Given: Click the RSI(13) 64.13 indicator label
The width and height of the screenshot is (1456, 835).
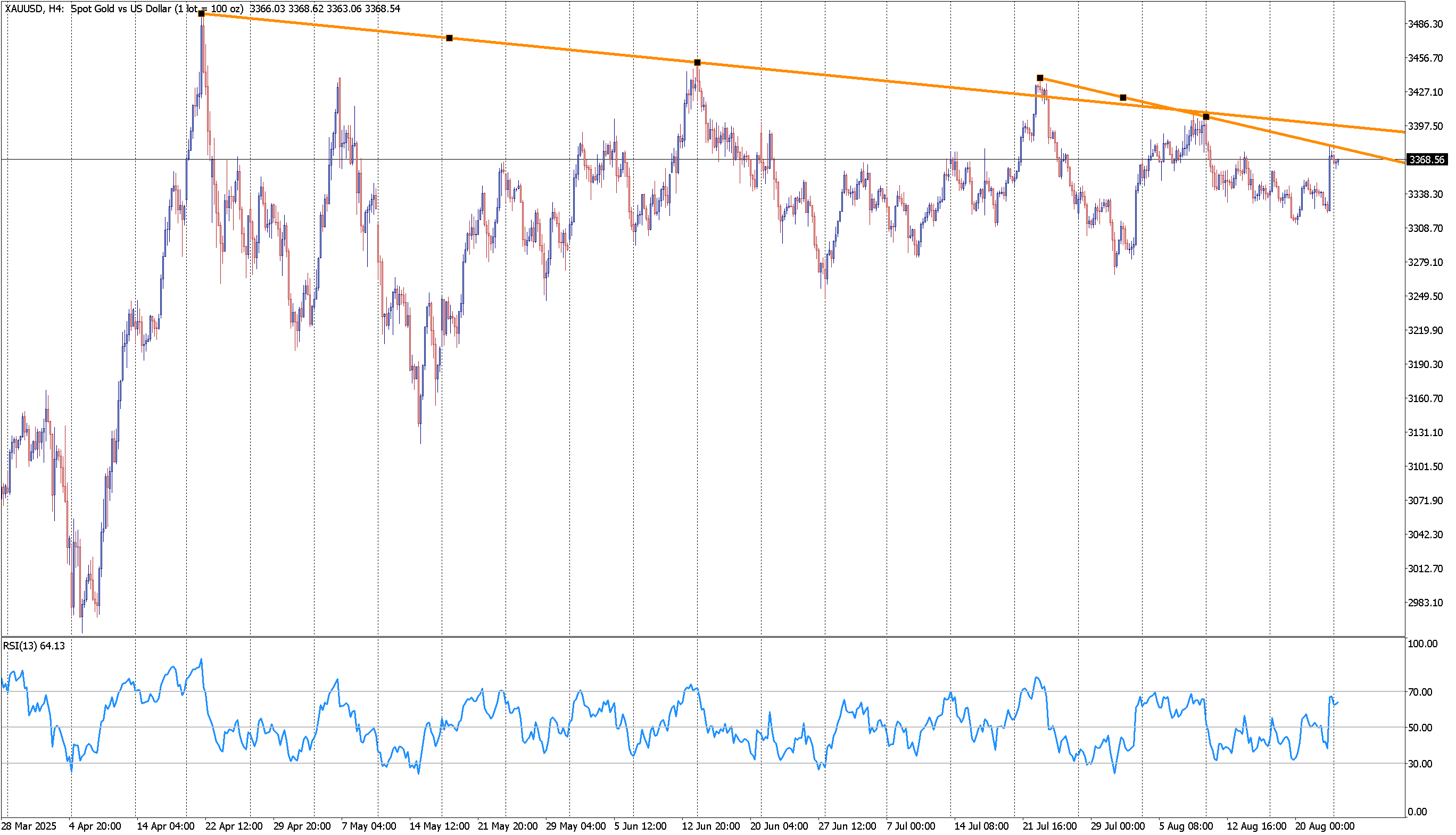Looking at the screenshot, I should [34, 646].
